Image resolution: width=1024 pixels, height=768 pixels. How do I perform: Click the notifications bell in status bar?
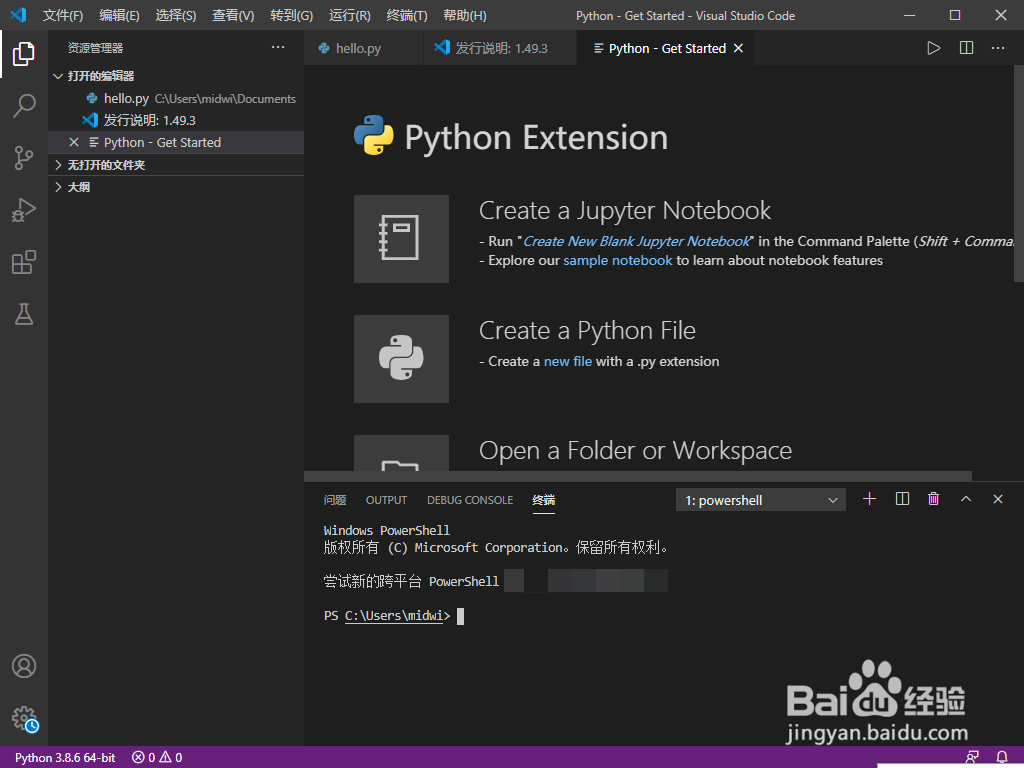coord(1001,758)
